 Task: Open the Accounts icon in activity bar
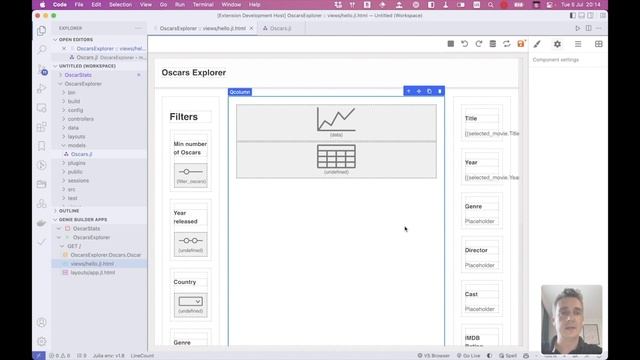(42, 322)
